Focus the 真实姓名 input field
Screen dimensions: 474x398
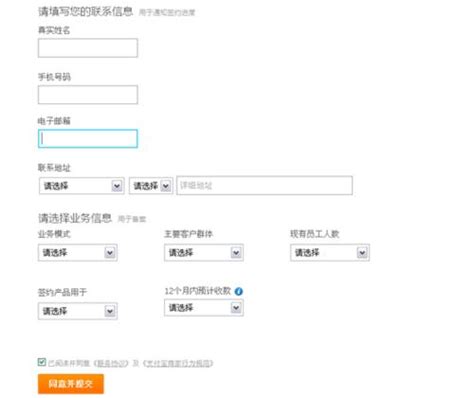[88, 48]
